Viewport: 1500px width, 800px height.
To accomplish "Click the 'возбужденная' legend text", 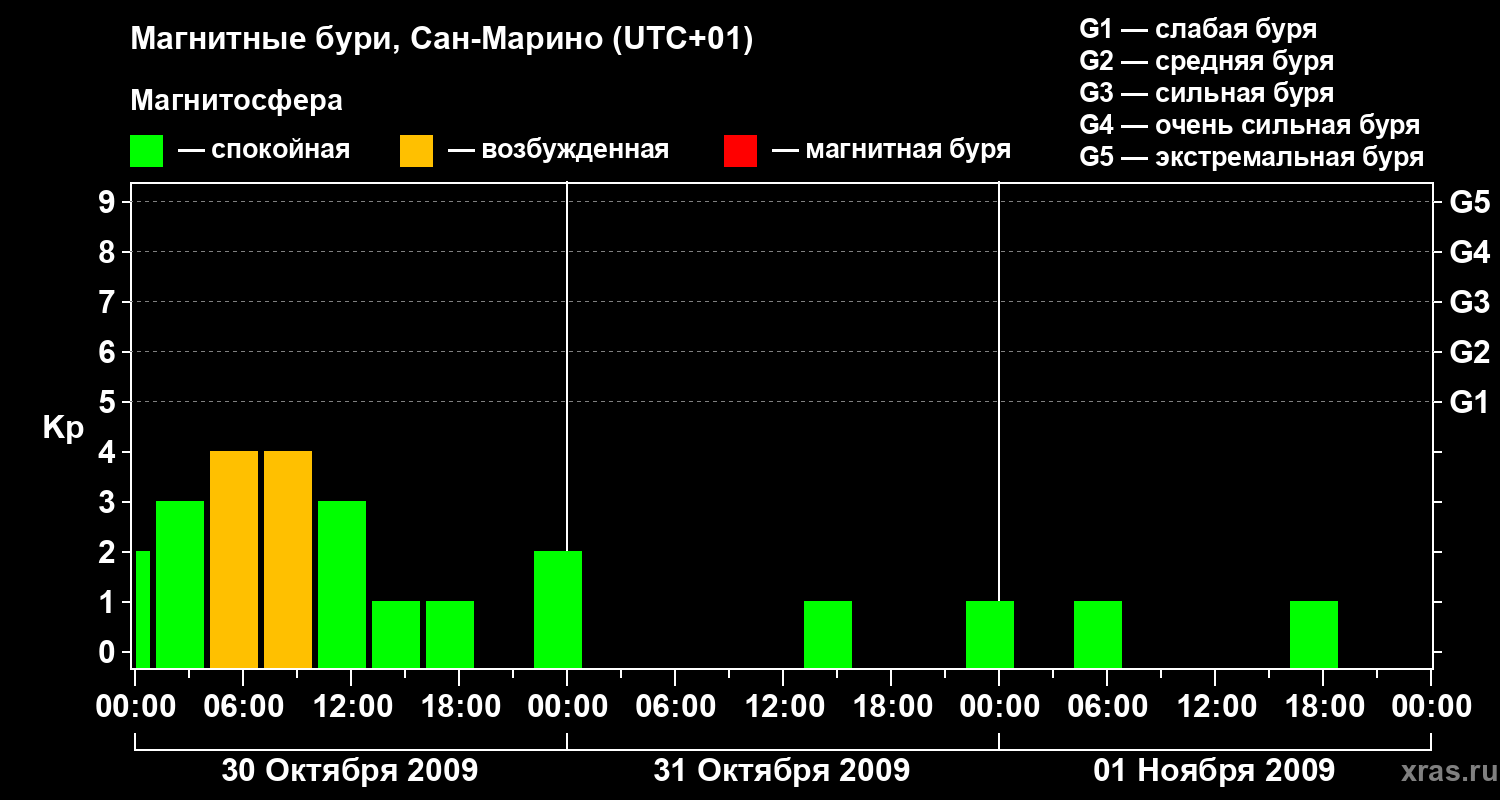I will pos(575,150).
